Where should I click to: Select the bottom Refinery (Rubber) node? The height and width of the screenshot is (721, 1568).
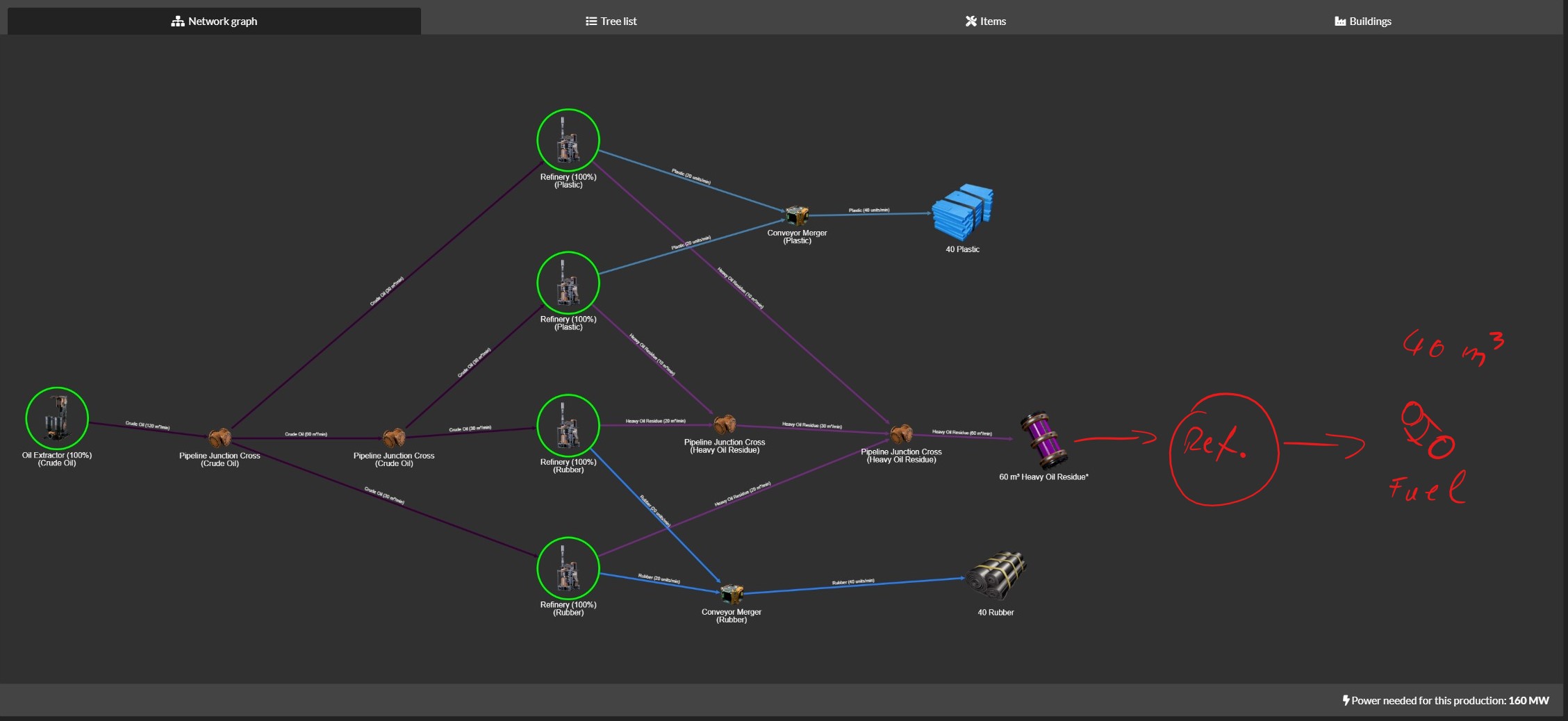[x=568, y=568]
